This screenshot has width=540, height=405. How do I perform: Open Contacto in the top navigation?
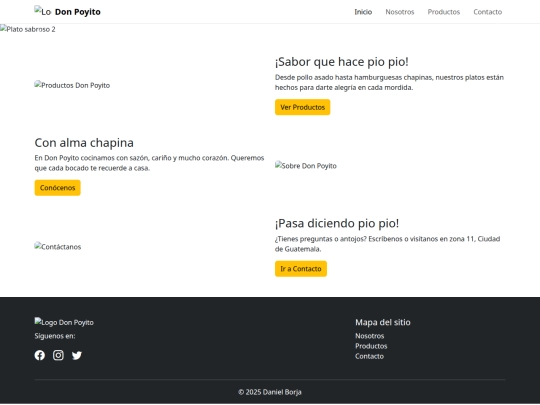[488, 12]
